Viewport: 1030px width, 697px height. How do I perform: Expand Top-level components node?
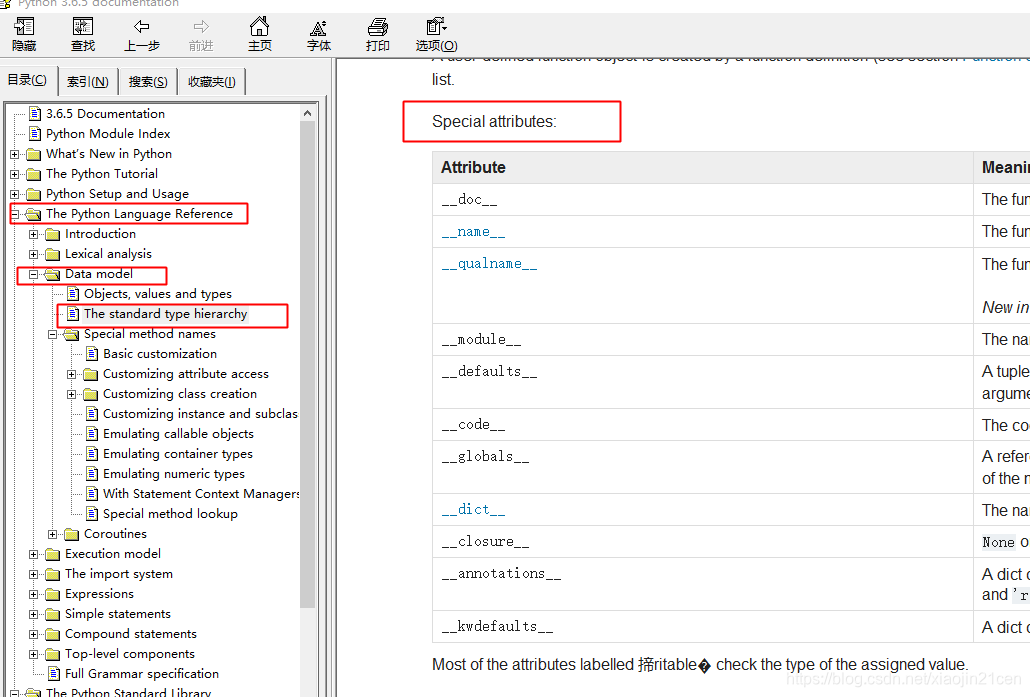point(34,655)
